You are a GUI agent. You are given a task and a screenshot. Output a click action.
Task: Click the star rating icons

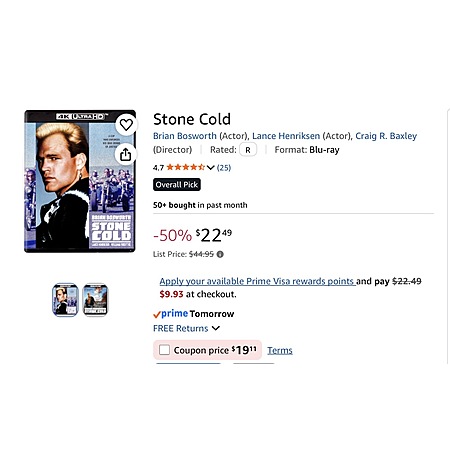coord(186,167)
